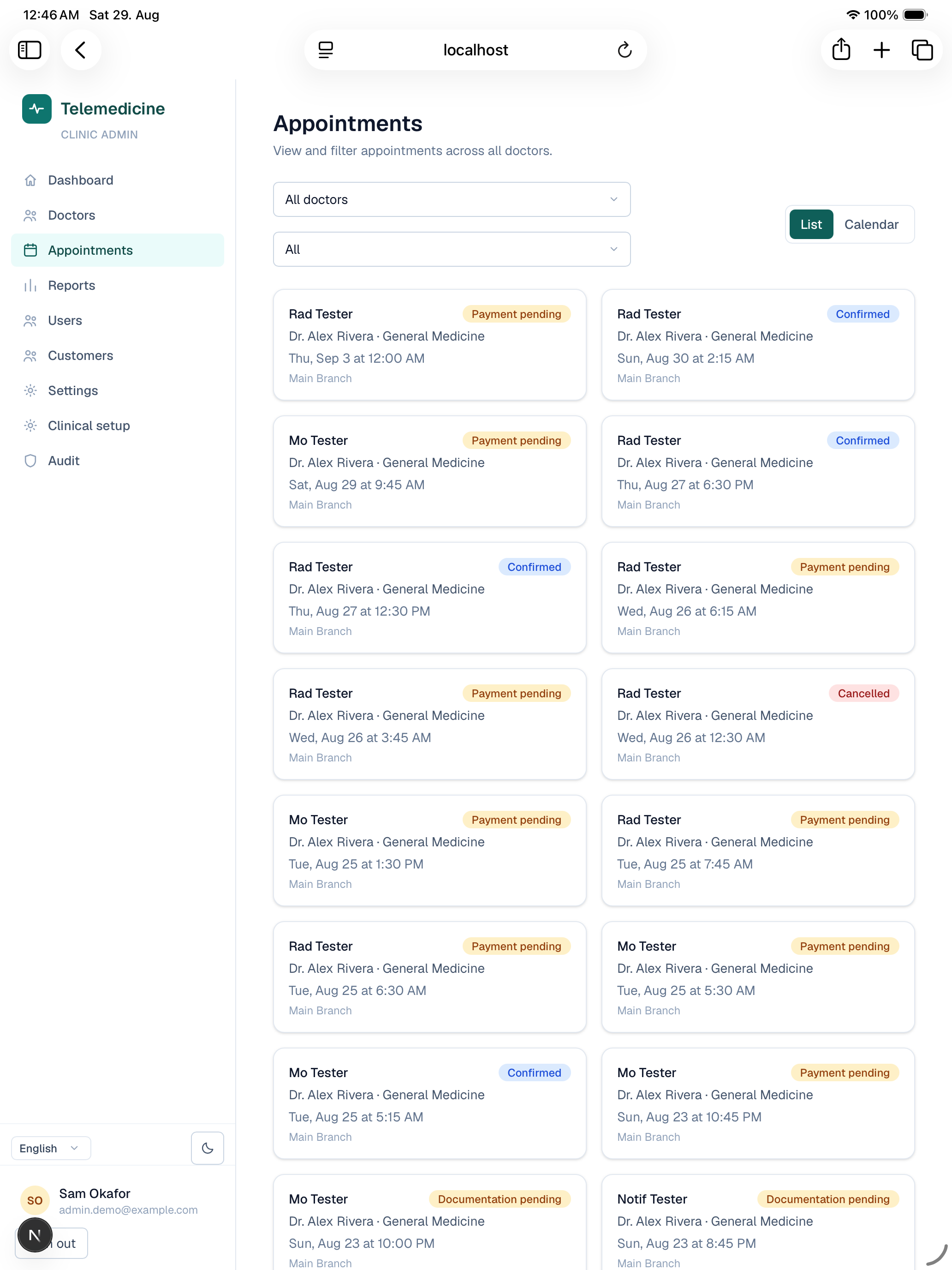Click the Cancelled status badge

coord(863,694)
